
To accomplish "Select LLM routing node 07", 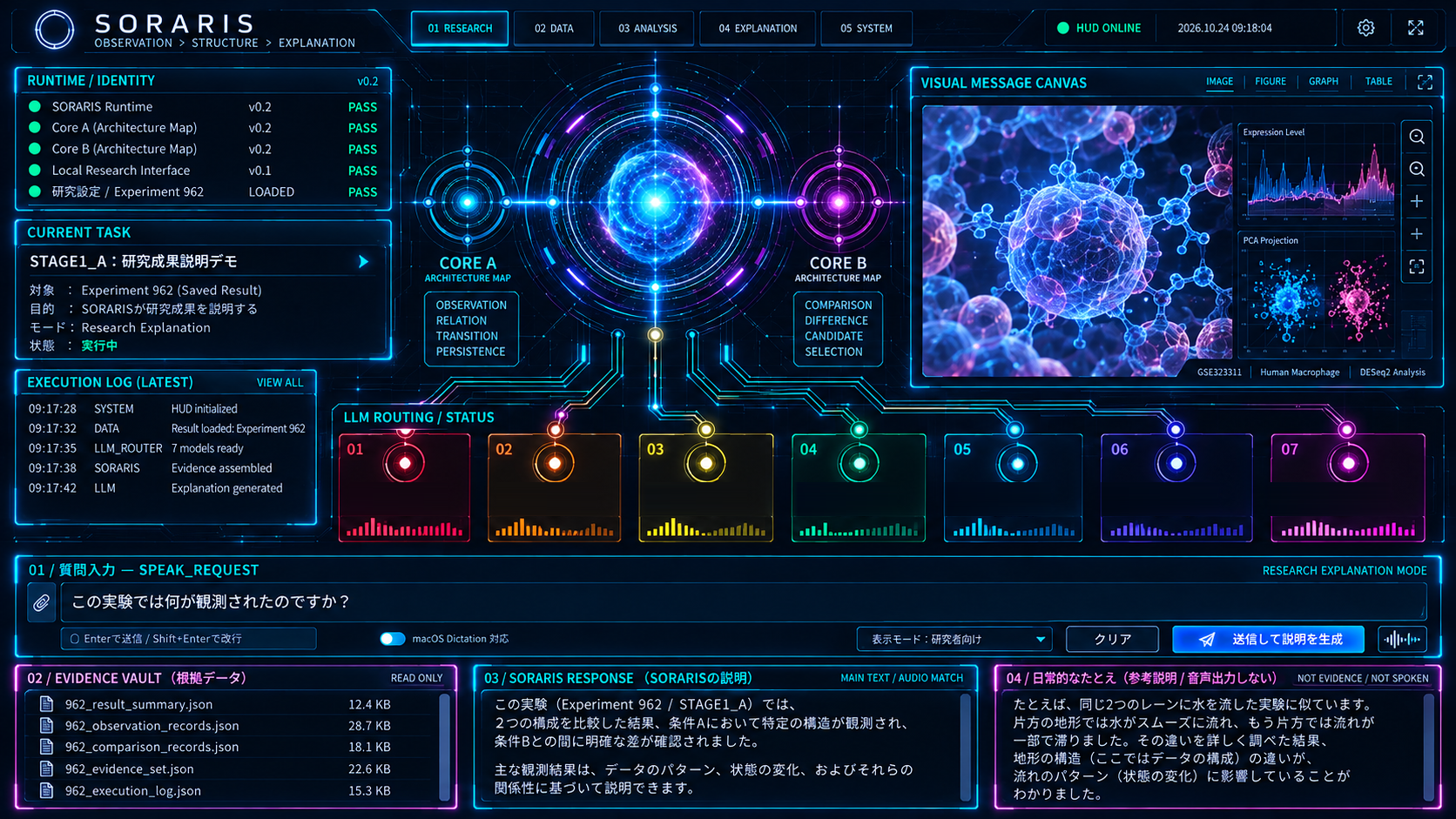I will pos(1348,487).
